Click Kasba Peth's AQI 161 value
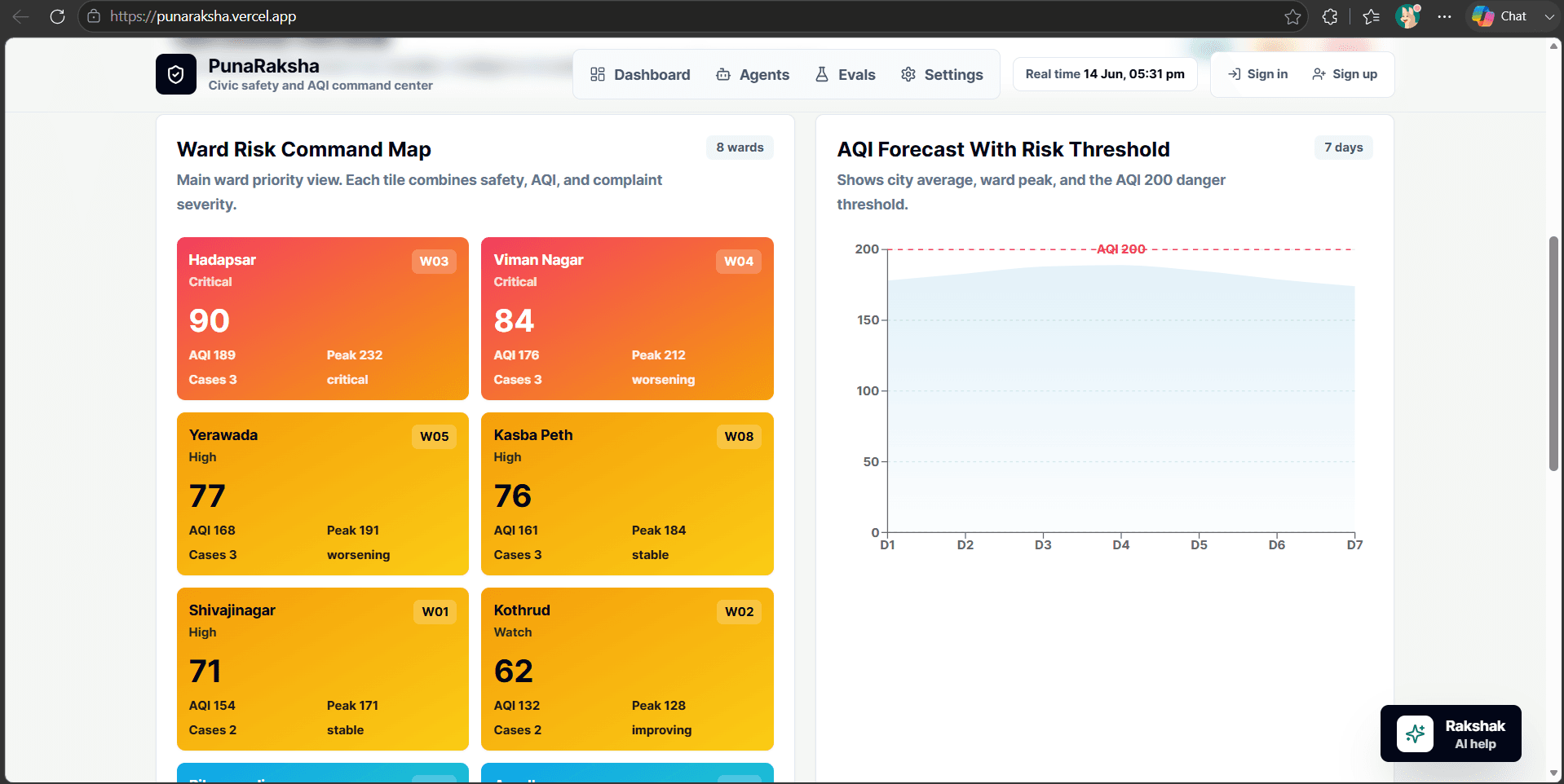This screenshot has height=784, width=1564. click(516, 531)
